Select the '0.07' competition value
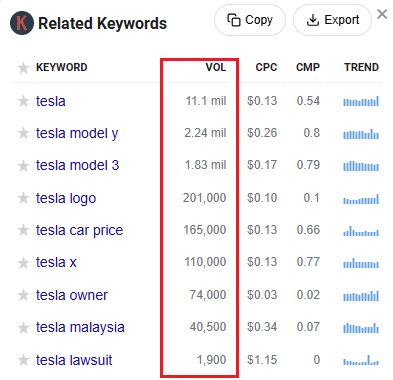 pos(308,327)
